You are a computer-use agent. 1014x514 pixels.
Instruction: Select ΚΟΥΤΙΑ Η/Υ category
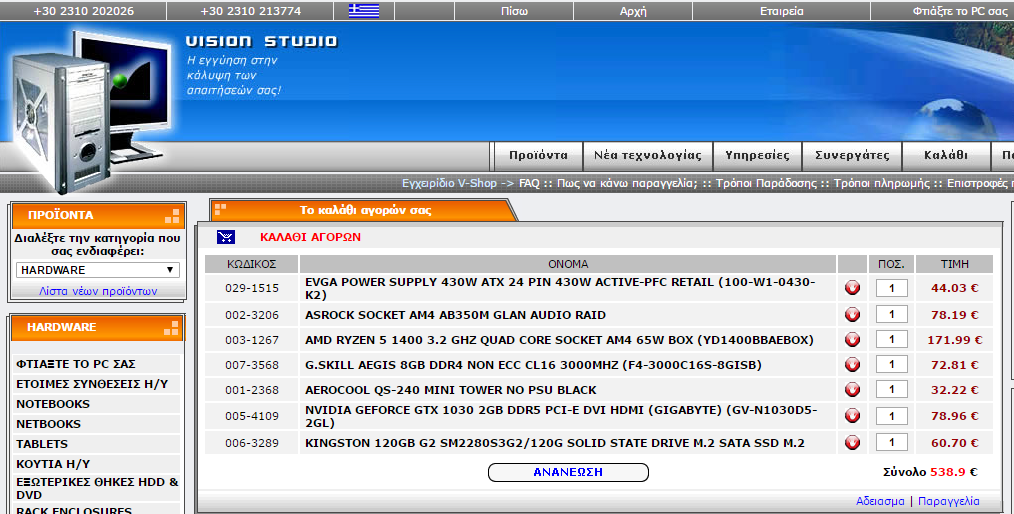(96, 464)
